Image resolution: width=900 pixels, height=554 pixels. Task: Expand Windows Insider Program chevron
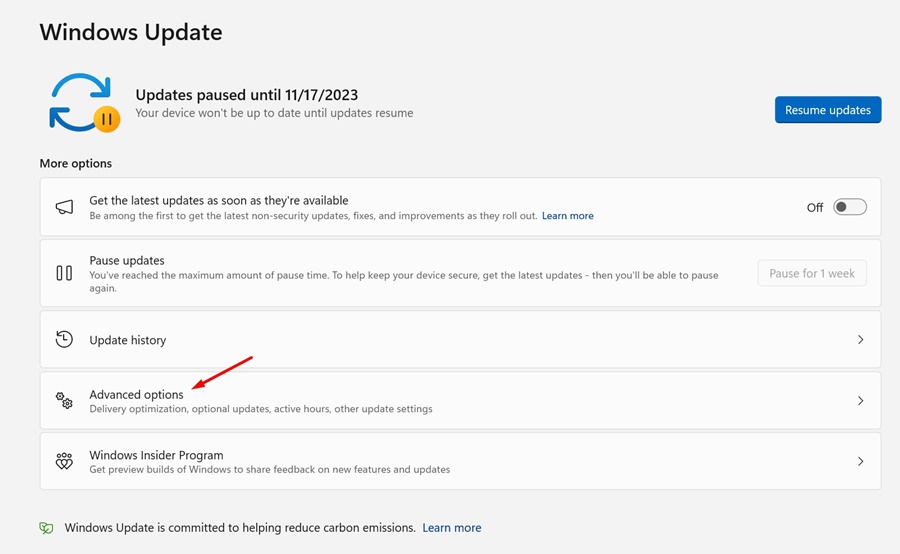860,462
